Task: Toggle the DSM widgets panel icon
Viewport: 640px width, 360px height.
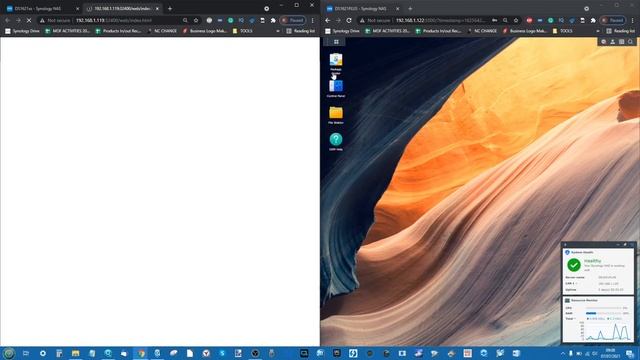Action: pos(622,42)
